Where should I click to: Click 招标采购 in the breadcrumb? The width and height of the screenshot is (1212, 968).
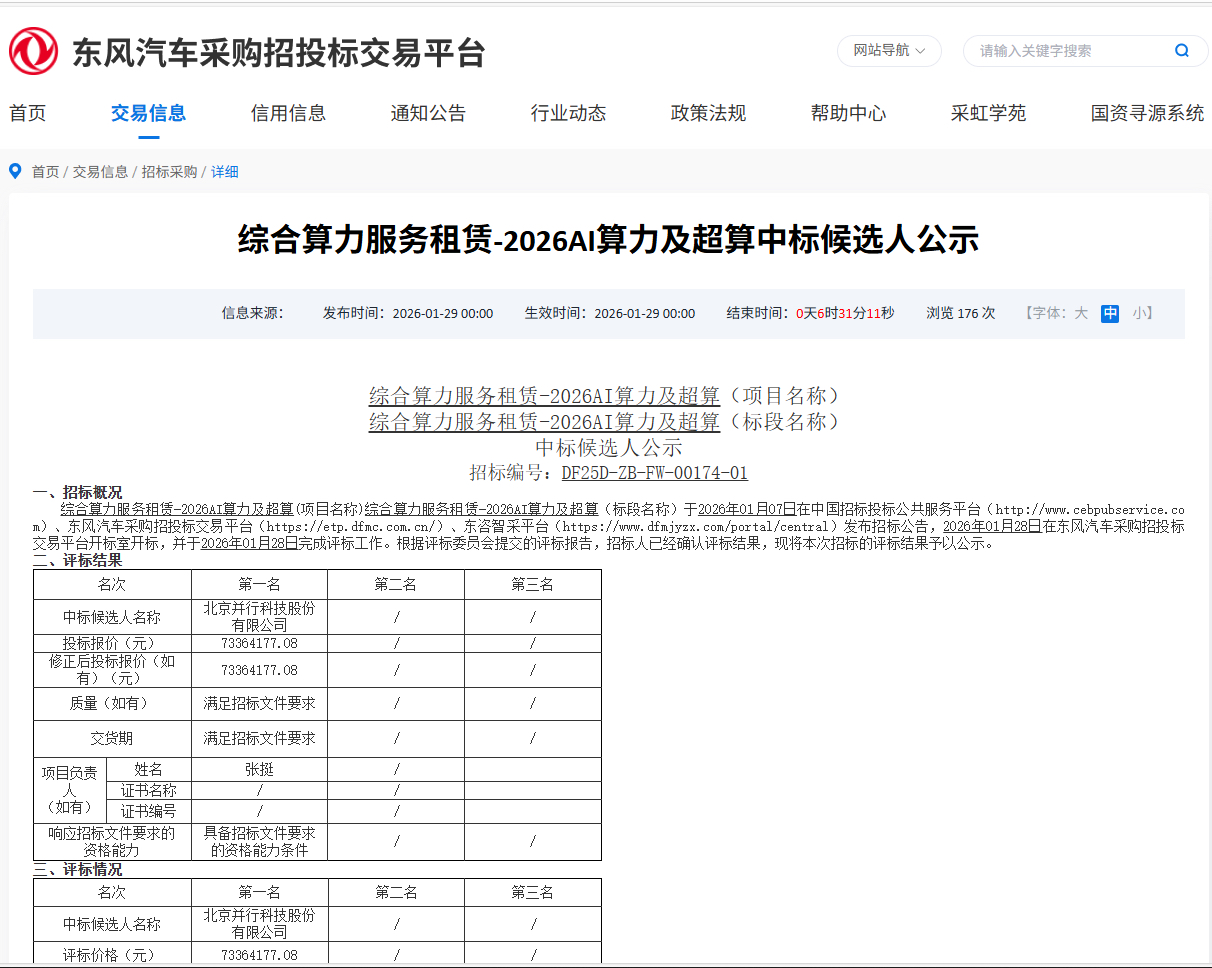(169, 172)
